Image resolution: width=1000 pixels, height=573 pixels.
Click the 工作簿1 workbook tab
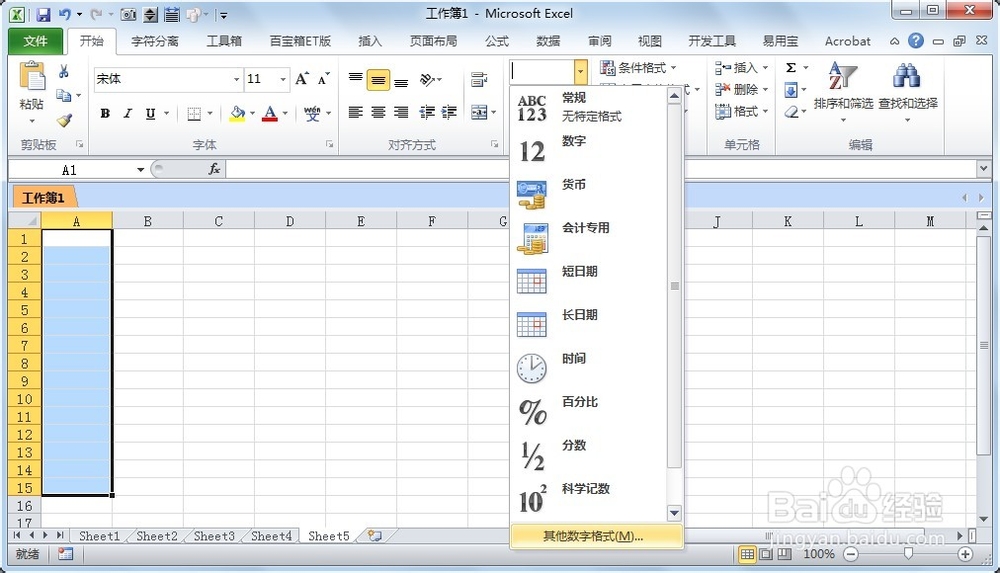tap(43, 198)
